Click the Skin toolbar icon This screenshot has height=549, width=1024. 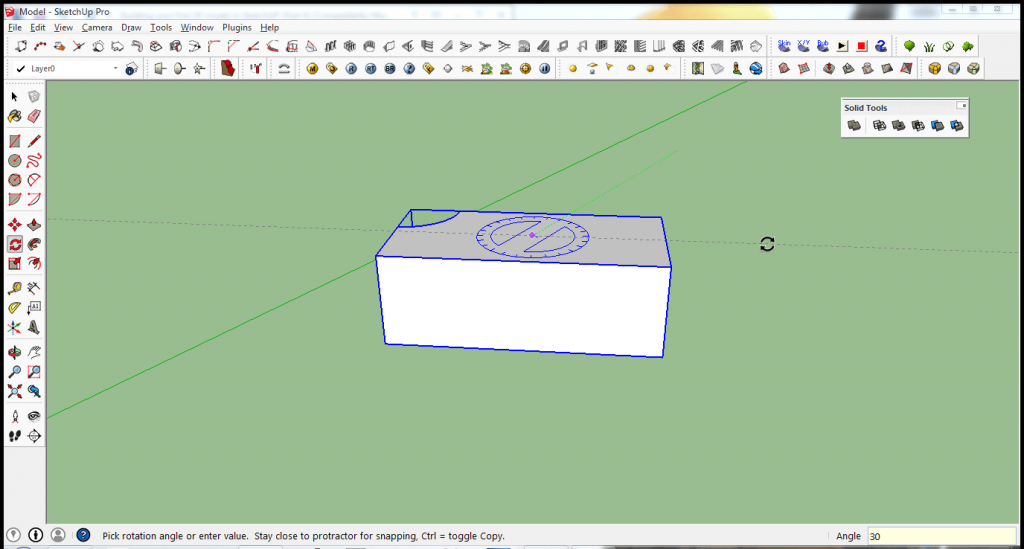[784, 46]
